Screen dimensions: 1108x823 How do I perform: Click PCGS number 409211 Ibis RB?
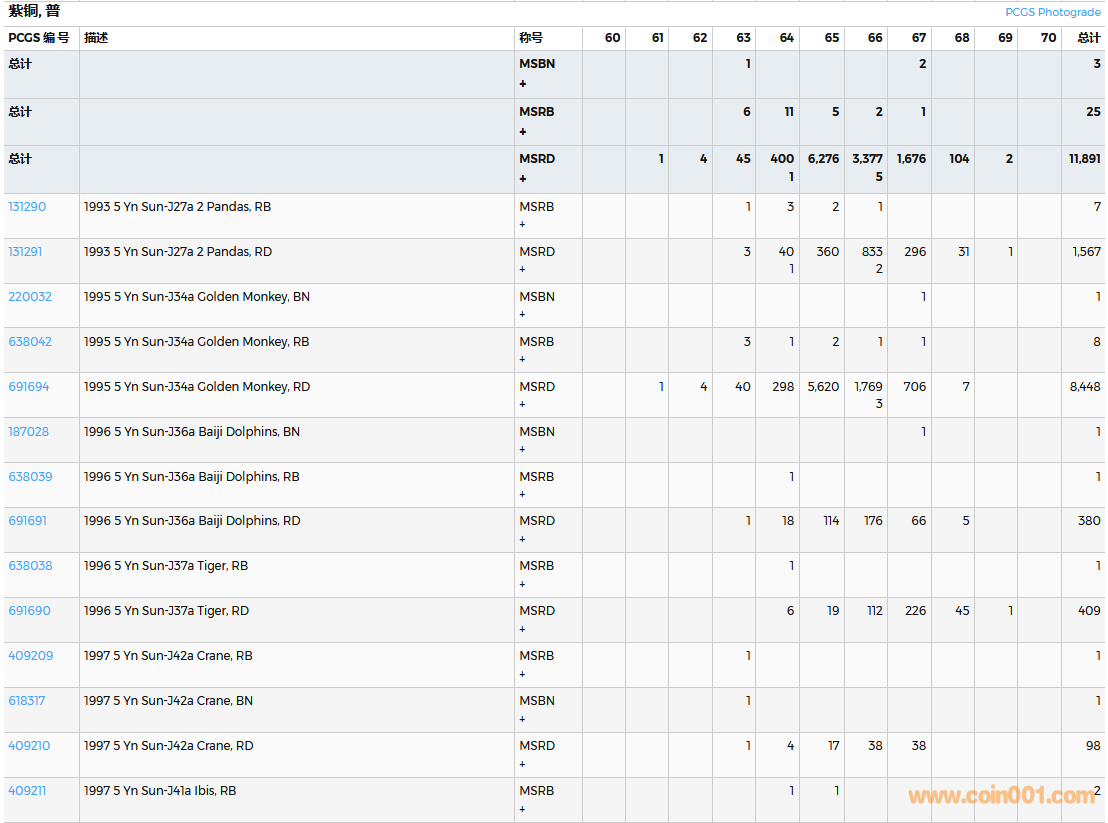(27, 791)
